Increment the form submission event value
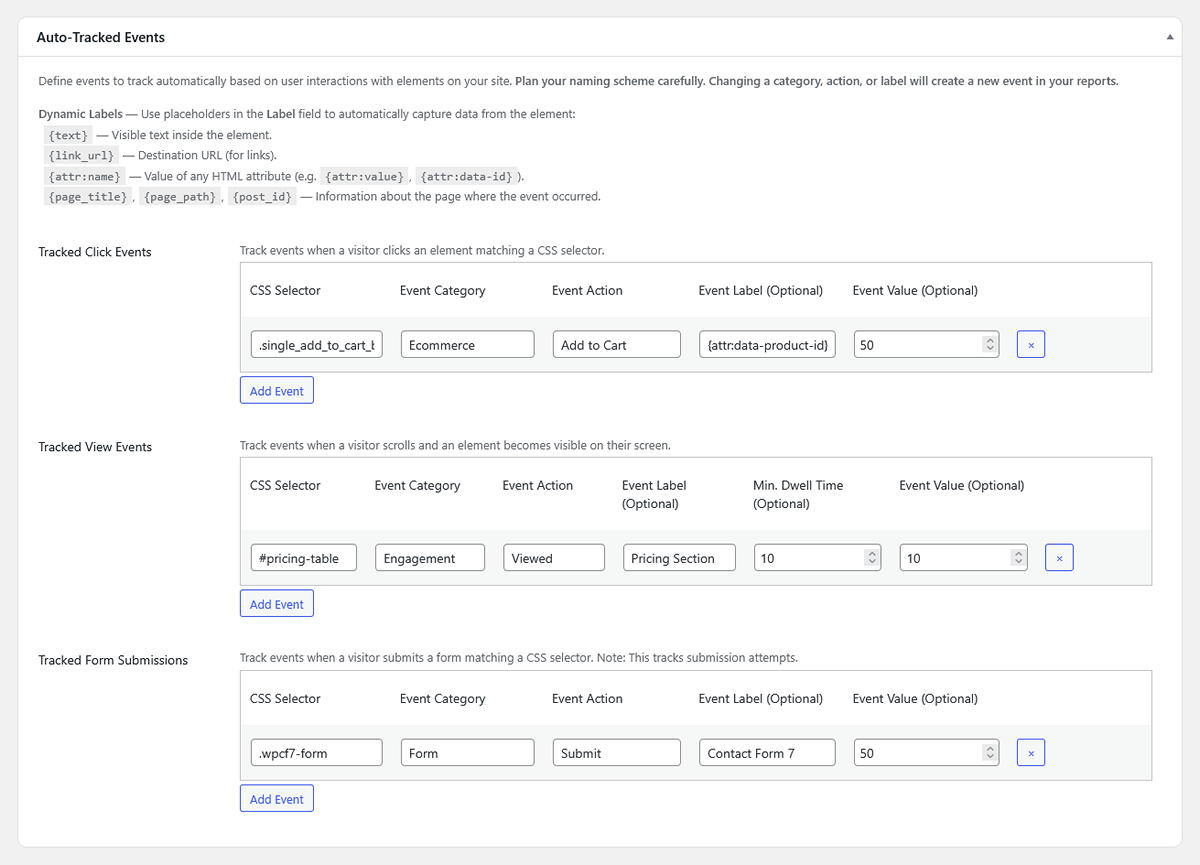 (x=988, y=748)
